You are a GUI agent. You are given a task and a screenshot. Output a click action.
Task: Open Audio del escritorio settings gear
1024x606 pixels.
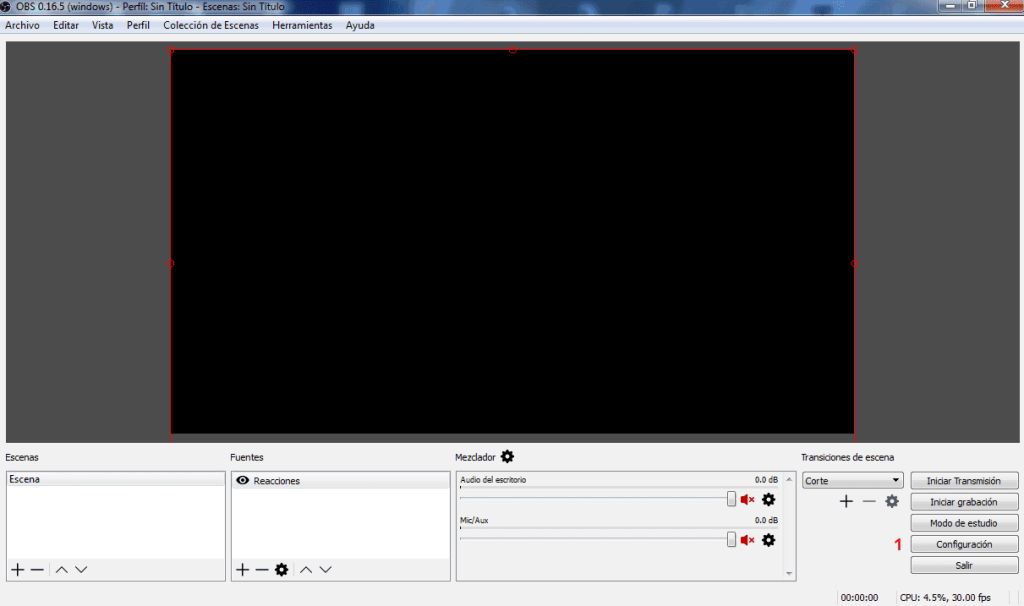tap(768, 499)
